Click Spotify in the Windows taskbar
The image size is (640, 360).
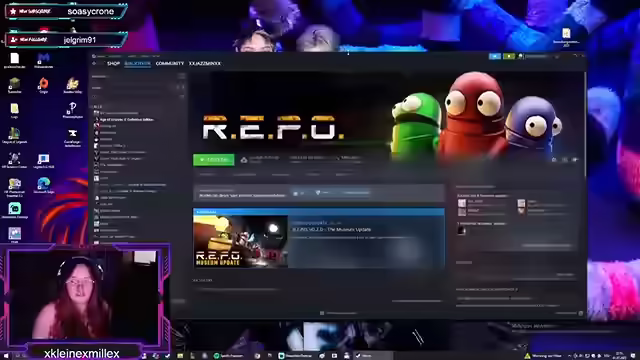coord(229,356)
